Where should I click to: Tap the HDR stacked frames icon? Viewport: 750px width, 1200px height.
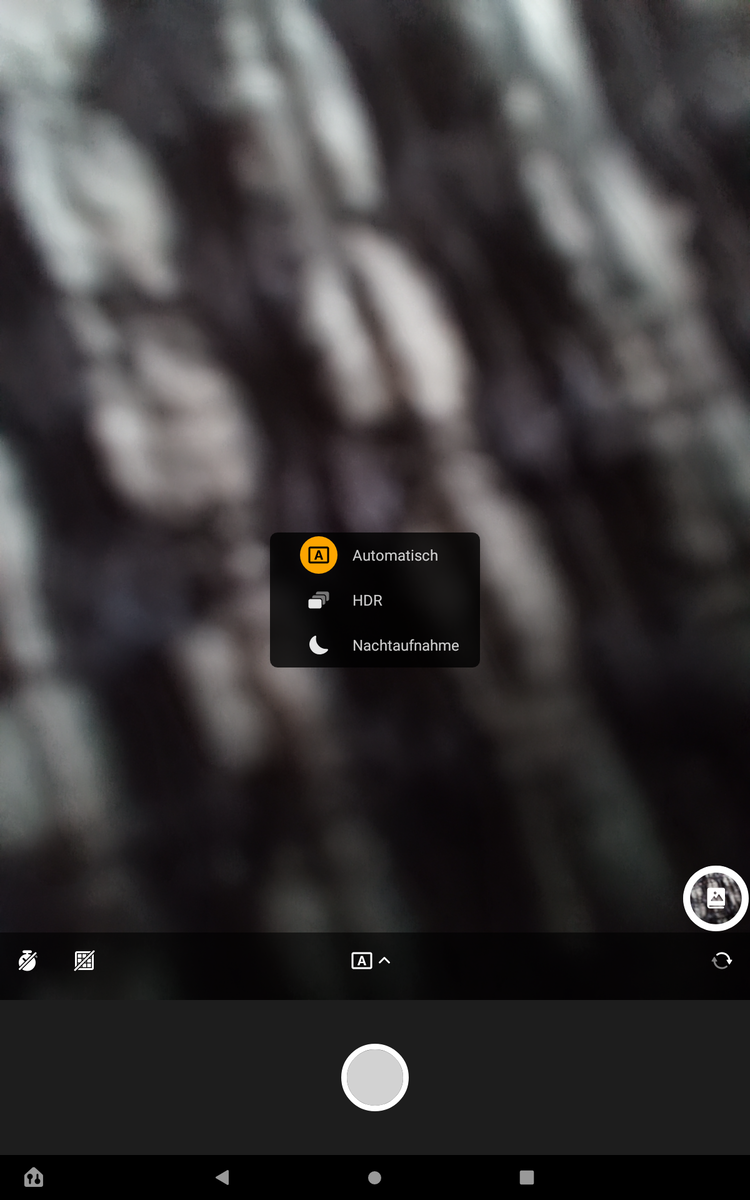(x=319, y=600)
